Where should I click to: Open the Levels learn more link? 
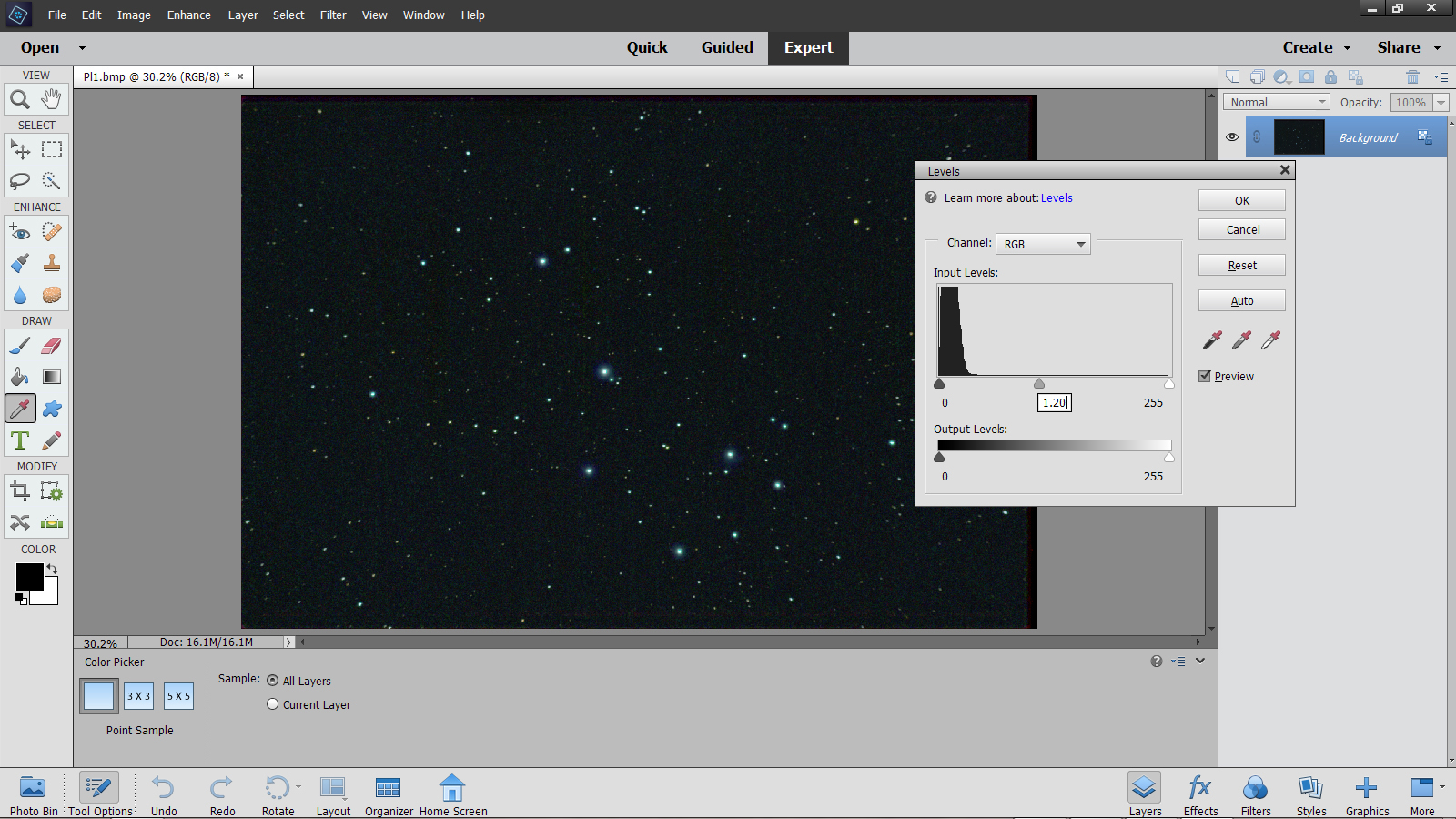[x=1057, y=198]
